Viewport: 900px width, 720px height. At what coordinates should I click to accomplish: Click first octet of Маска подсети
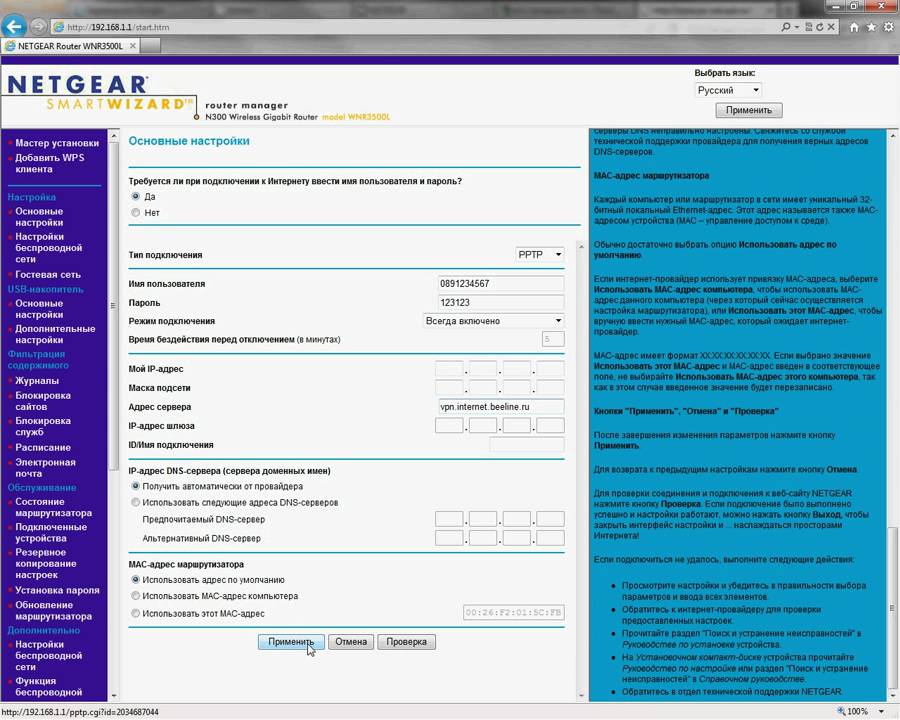449,388
